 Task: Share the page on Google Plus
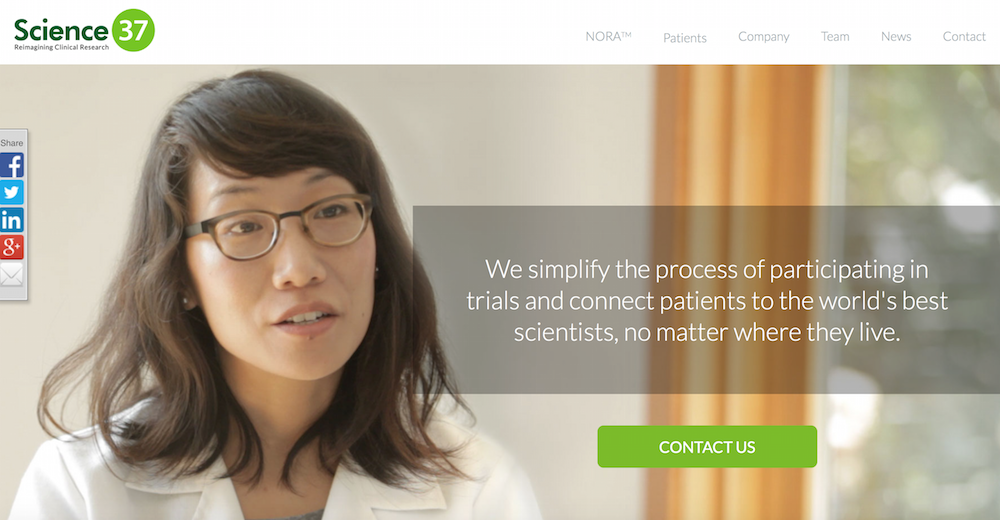[x=11, y=246]
